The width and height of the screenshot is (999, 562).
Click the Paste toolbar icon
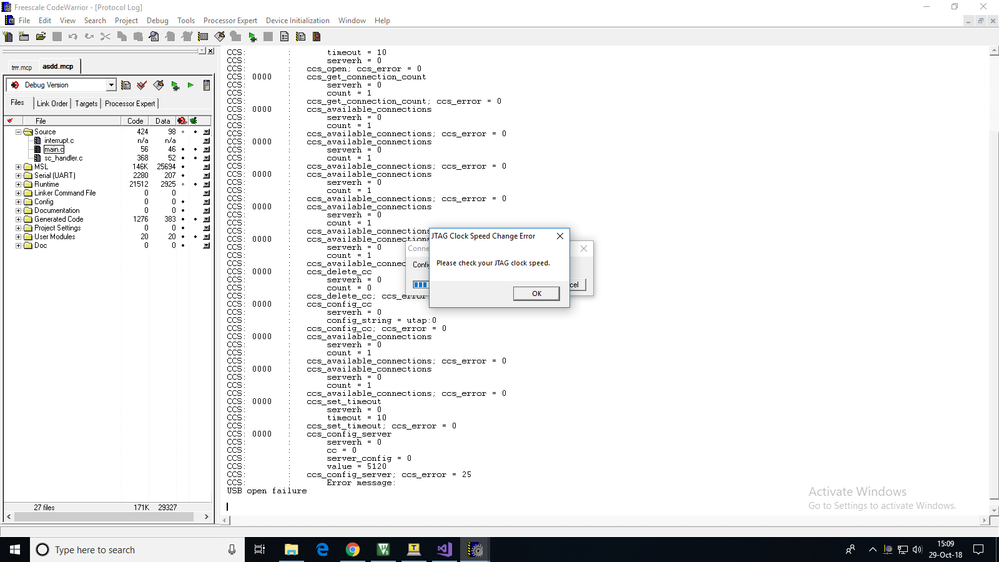[138, 37]
